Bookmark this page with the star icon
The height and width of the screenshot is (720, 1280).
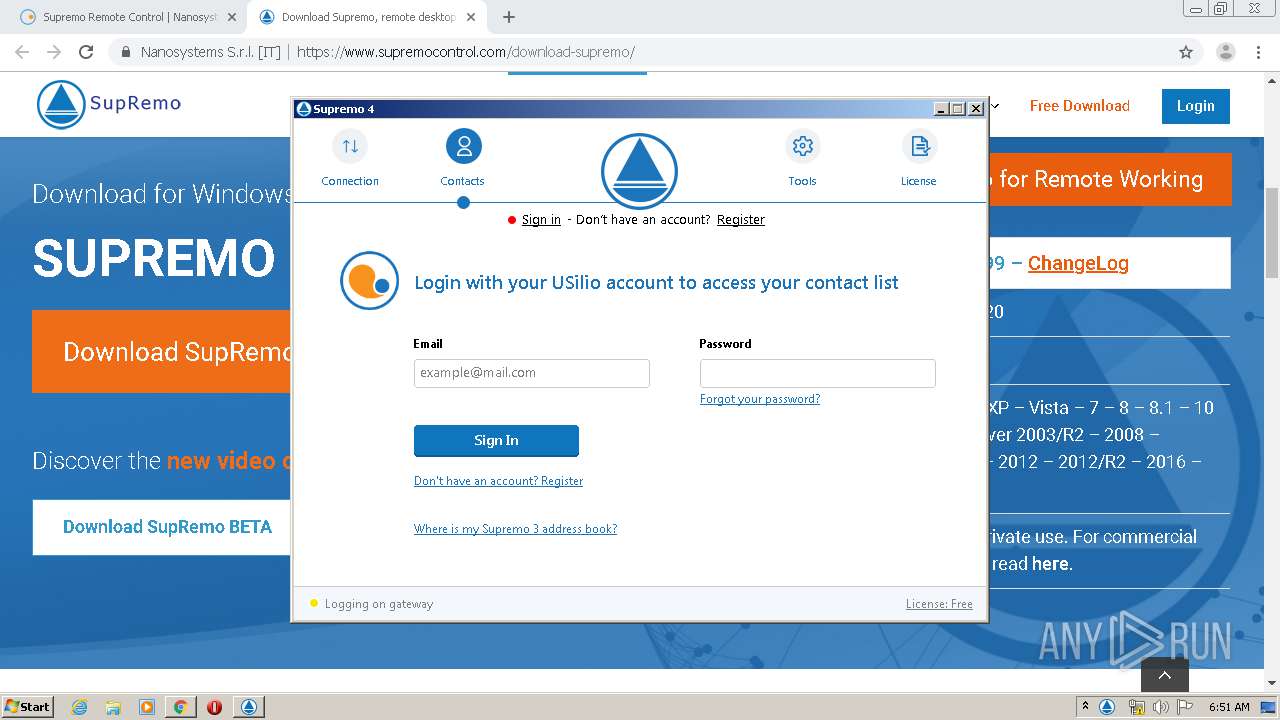pyautogui.click(x=1186, y=52)
